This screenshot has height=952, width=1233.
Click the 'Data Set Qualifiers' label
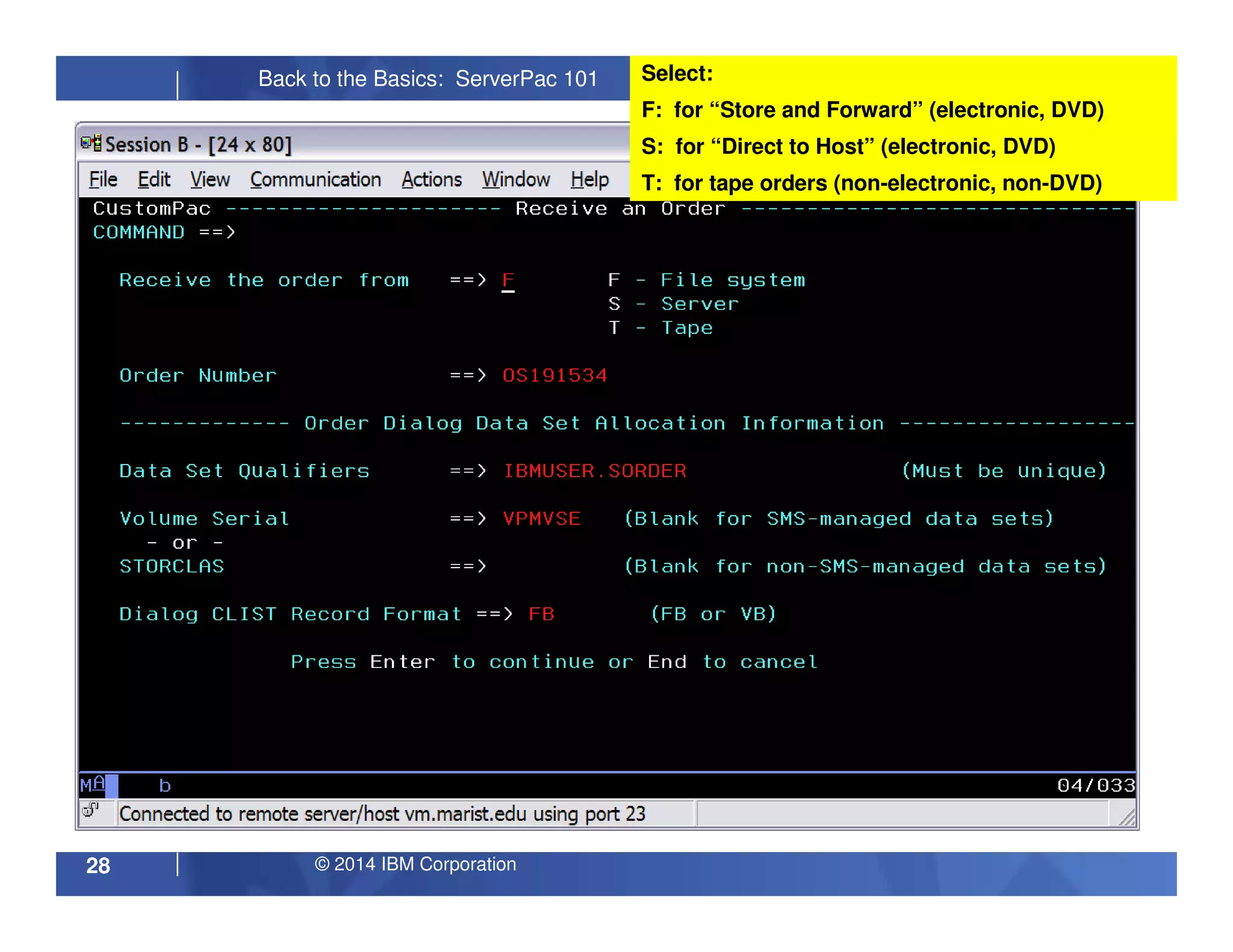(x=244, y=471)
